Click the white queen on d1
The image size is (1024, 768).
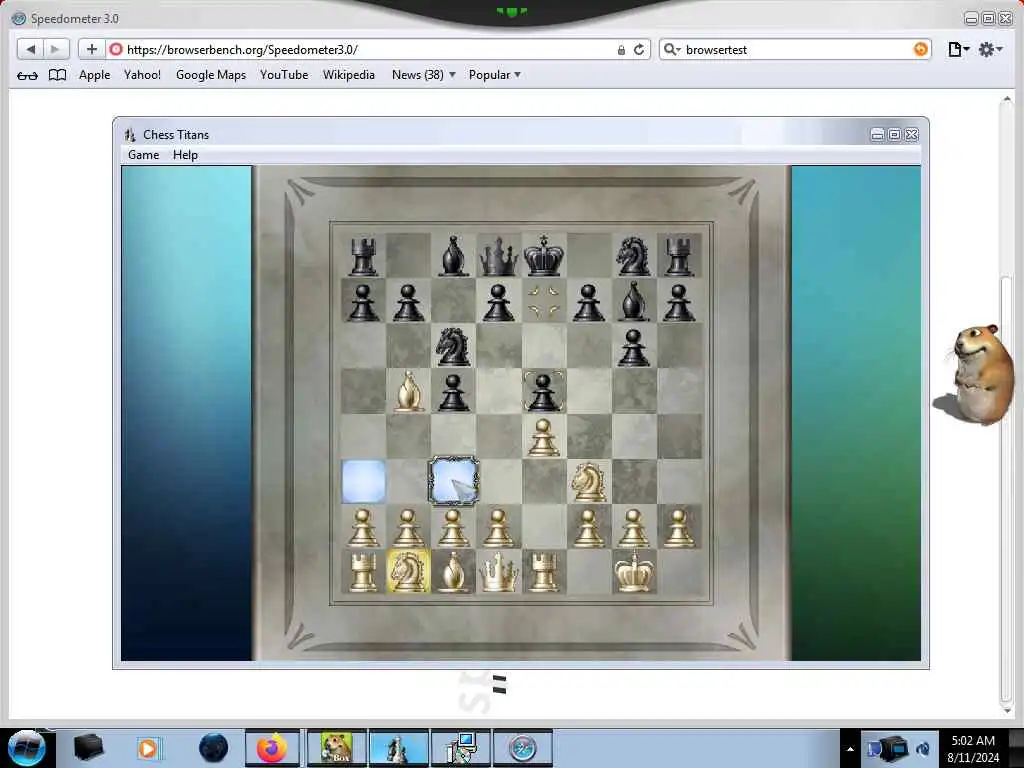click(498, 571)
